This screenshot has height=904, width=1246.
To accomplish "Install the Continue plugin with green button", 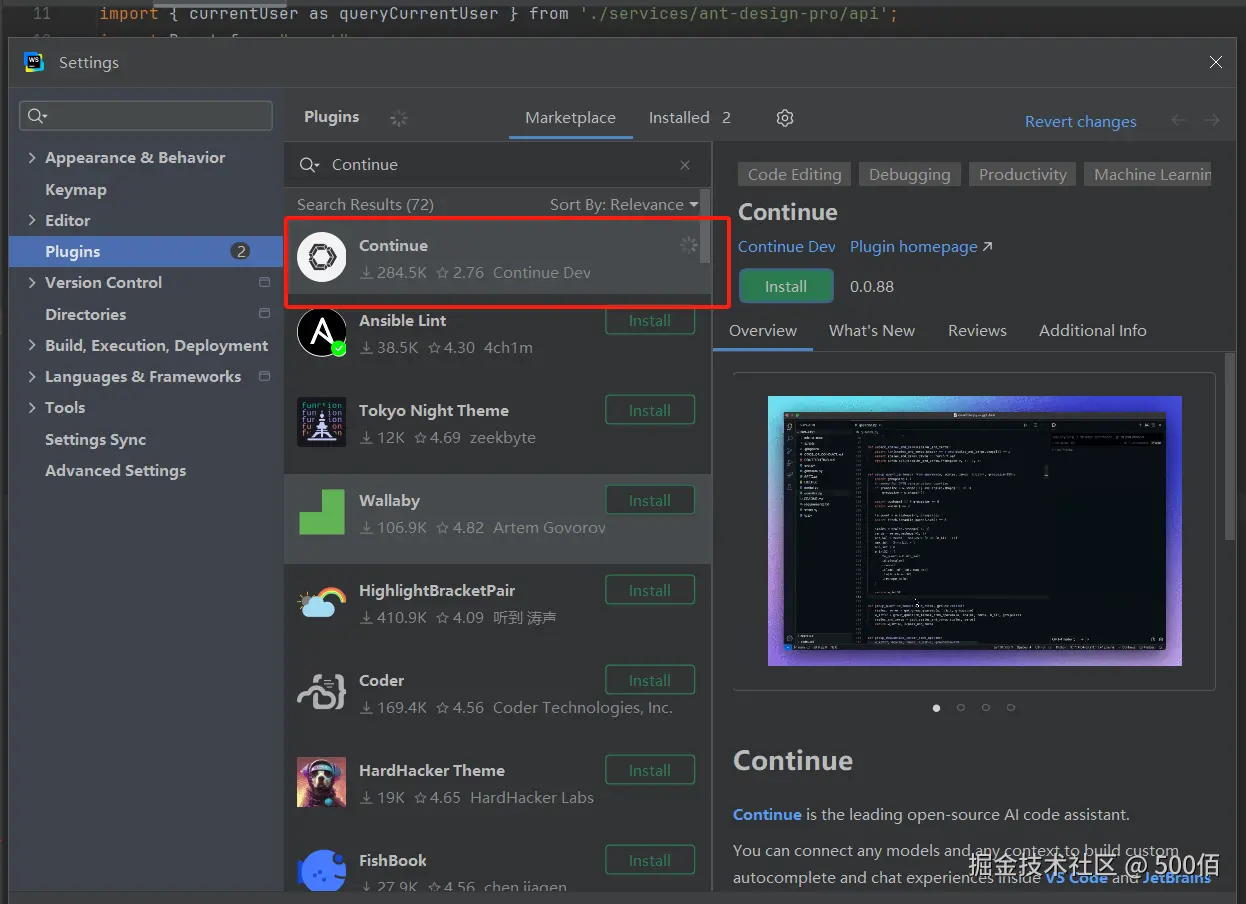I will pos(786,286).
